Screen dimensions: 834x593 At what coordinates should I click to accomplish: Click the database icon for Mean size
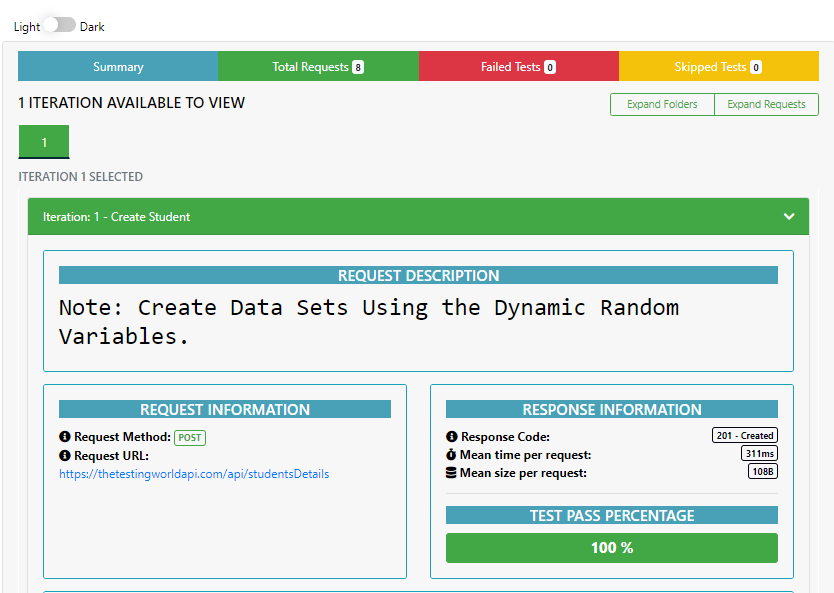coord(451,473)
